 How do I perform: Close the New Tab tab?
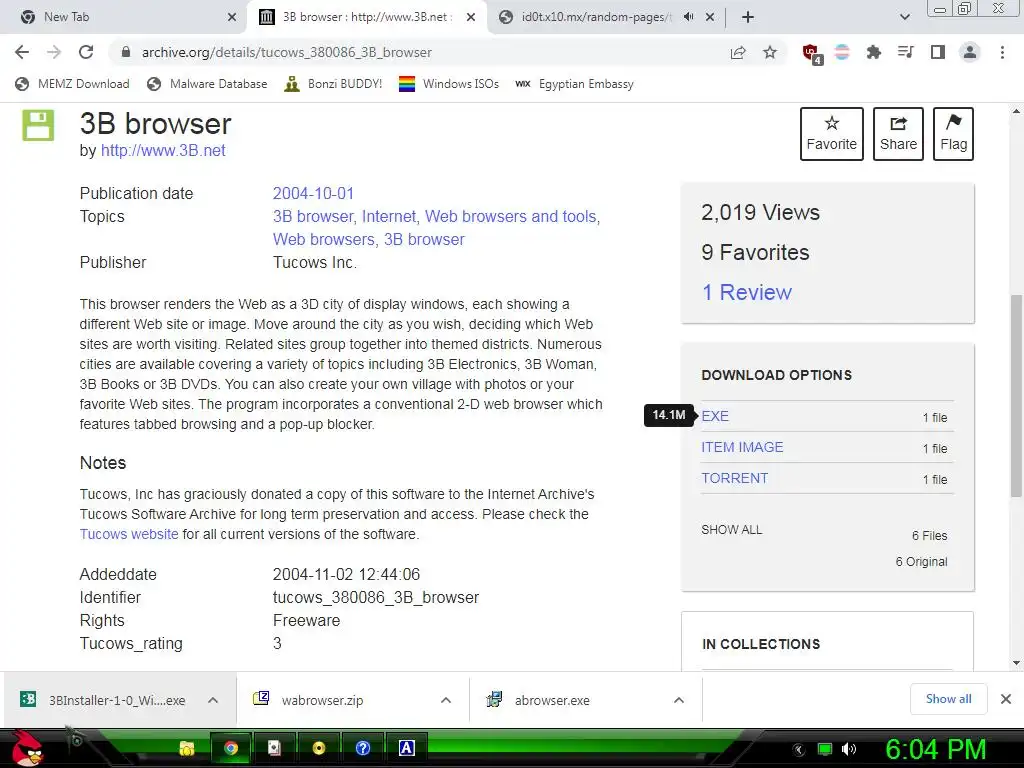[x=232, y=17]
